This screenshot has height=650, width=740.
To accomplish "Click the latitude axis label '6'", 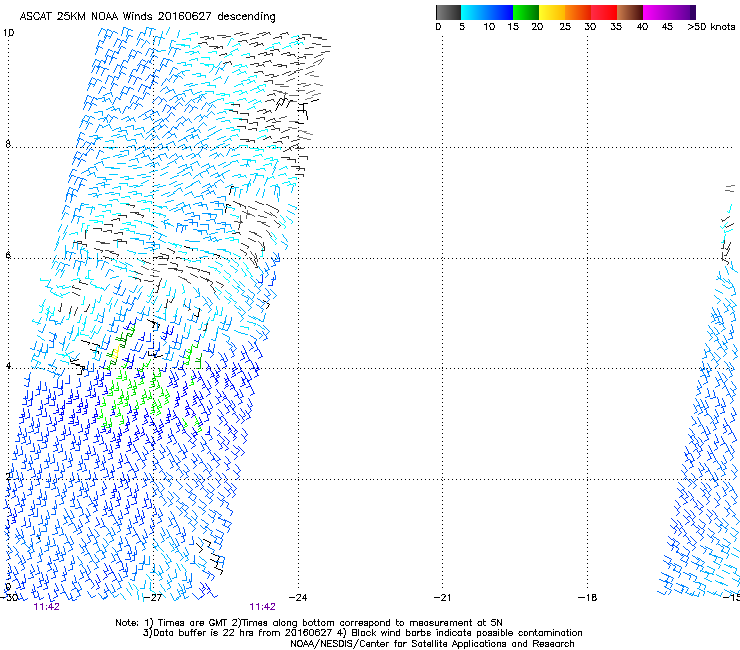I will coord(8,255).
